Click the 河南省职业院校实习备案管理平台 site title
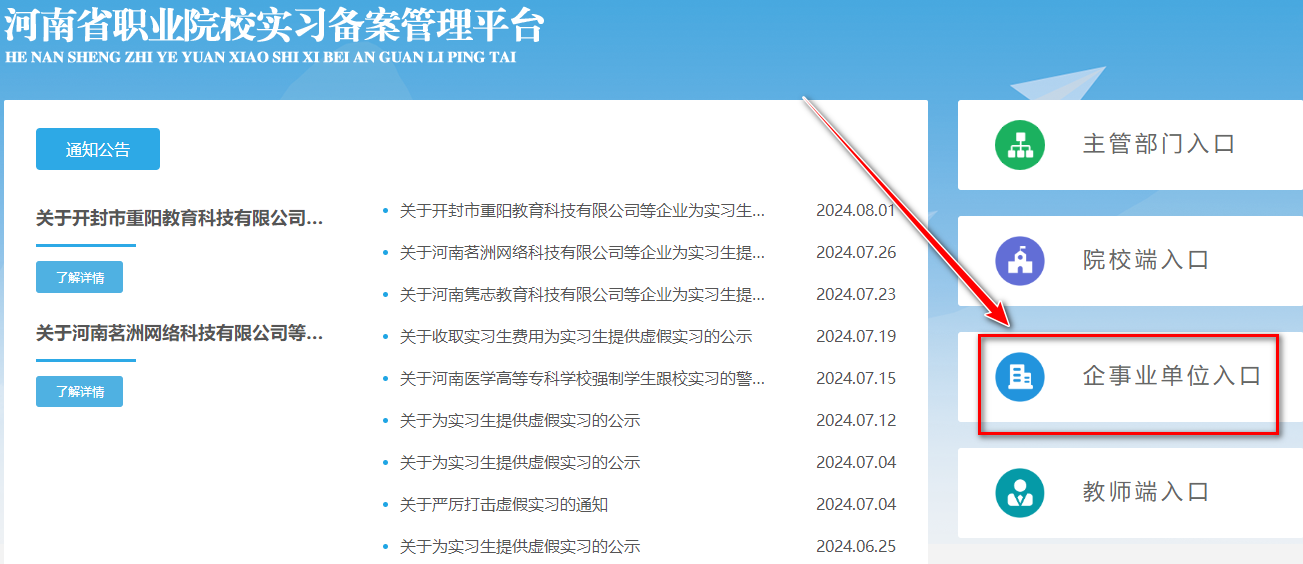 click(273, 26)
